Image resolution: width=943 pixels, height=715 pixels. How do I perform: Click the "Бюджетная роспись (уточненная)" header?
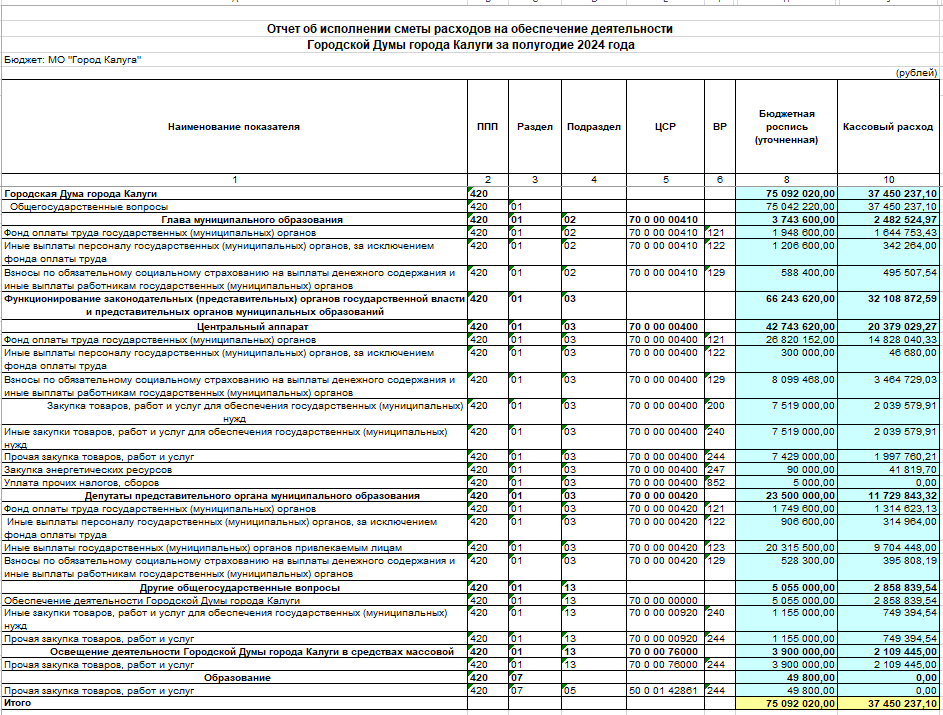[x=786, y=127]
